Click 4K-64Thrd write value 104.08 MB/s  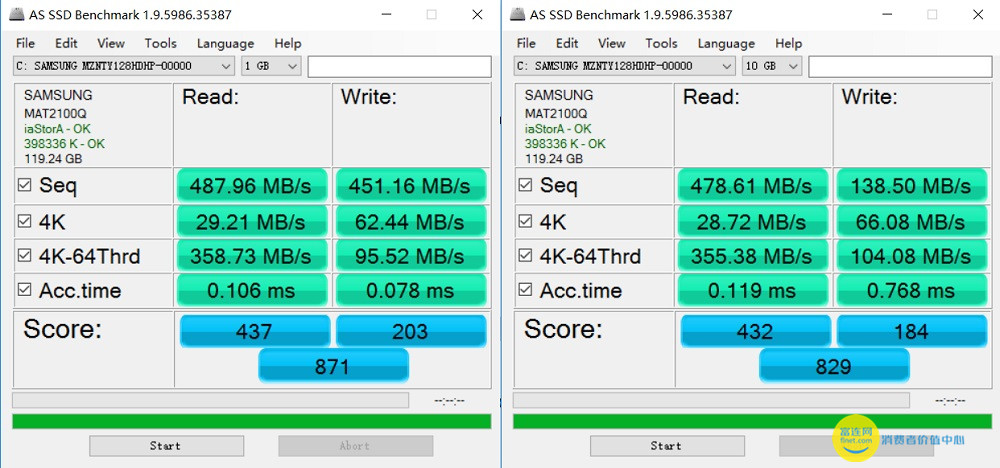coord(911,256)
